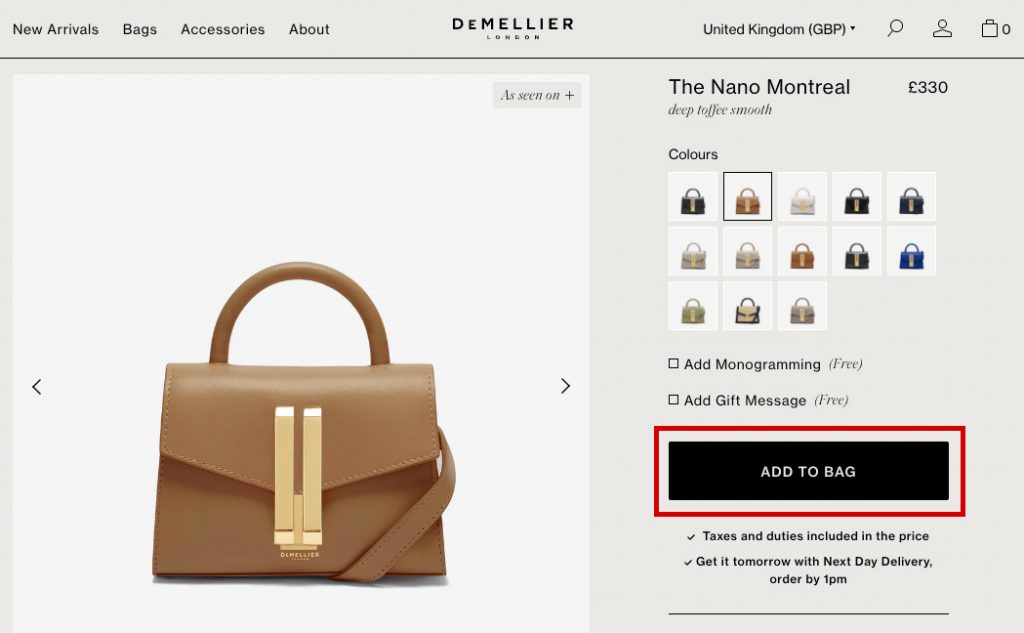This screenshot has width=1024, height=633.
Task: Select the white bag colour option
Action: [802, 197]
